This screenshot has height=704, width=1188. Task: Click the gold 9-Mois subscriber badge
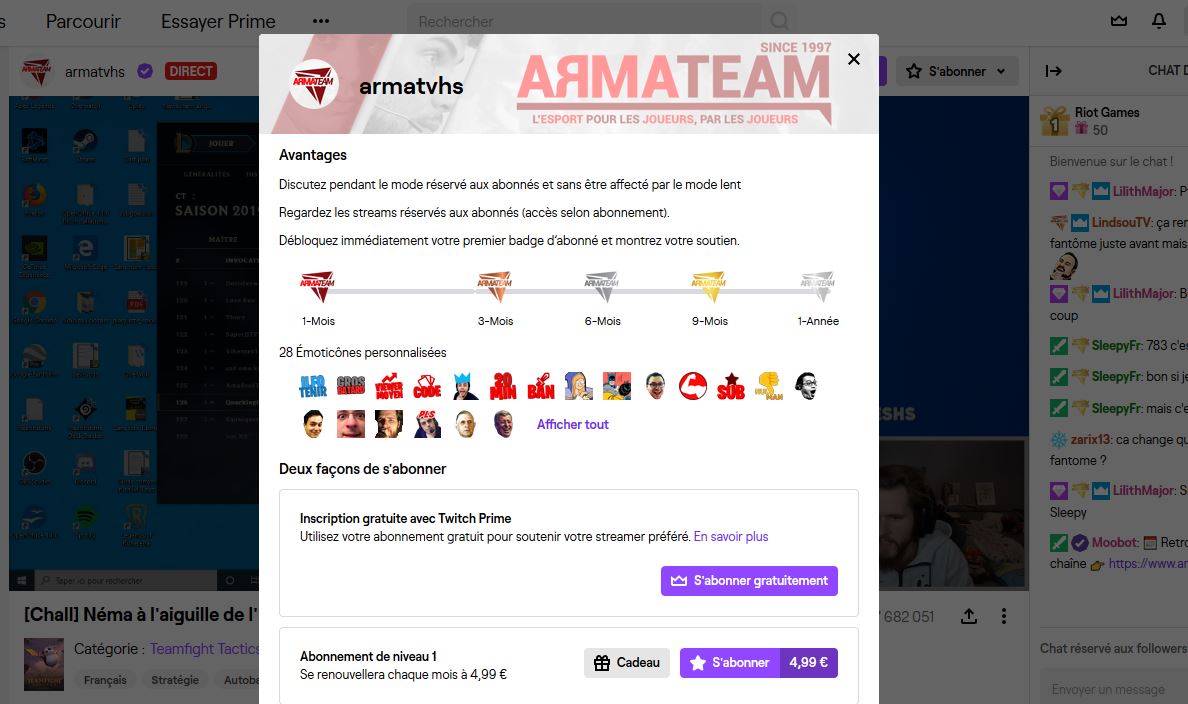click(709, 286)
